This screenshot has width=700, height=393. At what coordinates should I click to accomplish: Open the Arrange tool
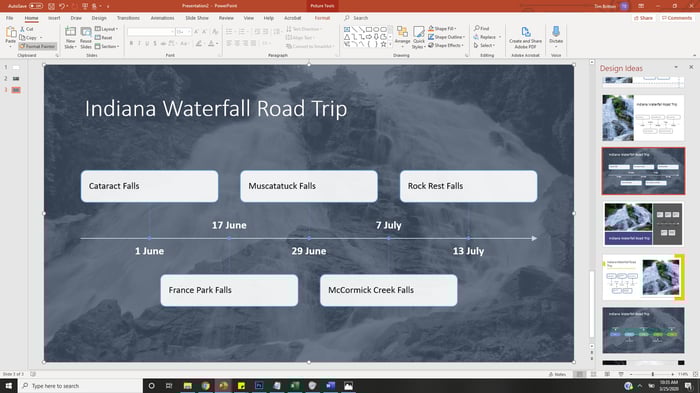pyautogui.click(x=402, y=36)
